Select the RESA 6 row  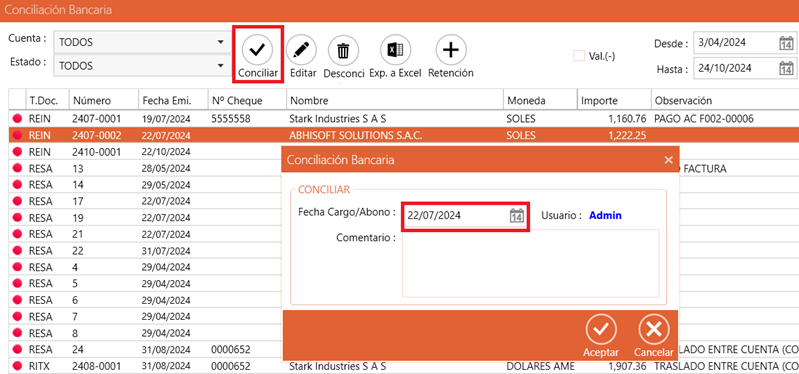pos(145,300)
